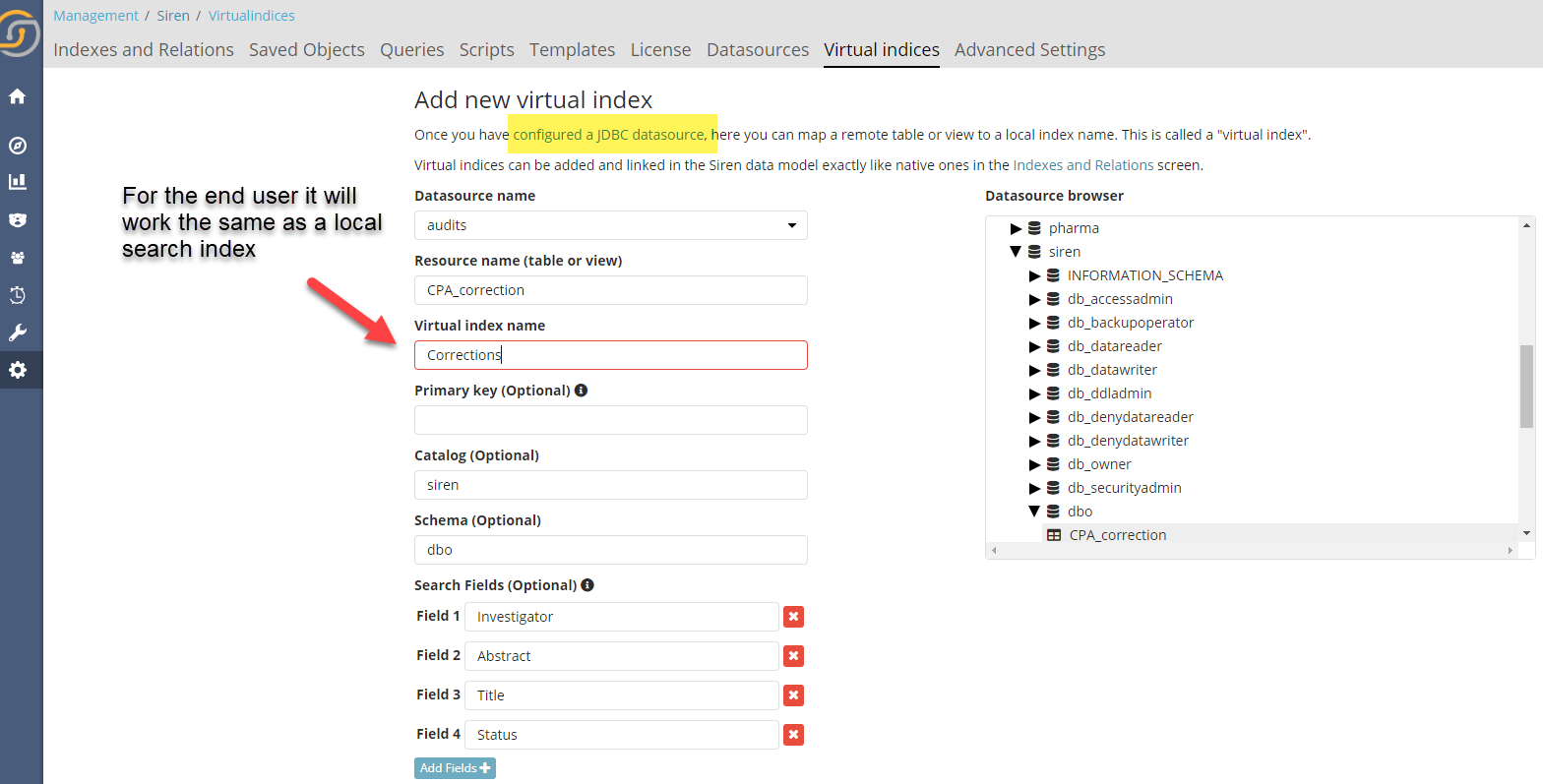Open the Datasource name dropdown showing audits
This screenshot has width=1543, height=784.
tap(611, 225)
